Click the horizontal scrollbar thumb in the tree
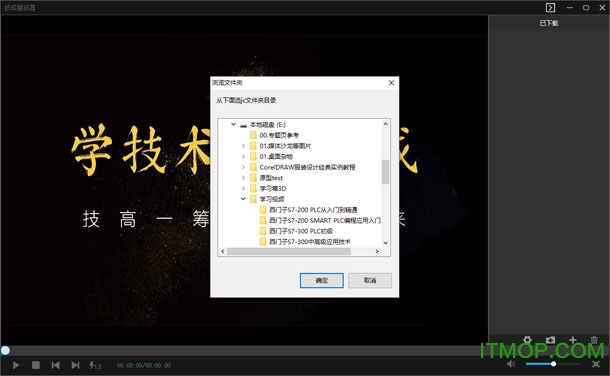The height and width of the screenshot is (376, 610). [289, 252]
